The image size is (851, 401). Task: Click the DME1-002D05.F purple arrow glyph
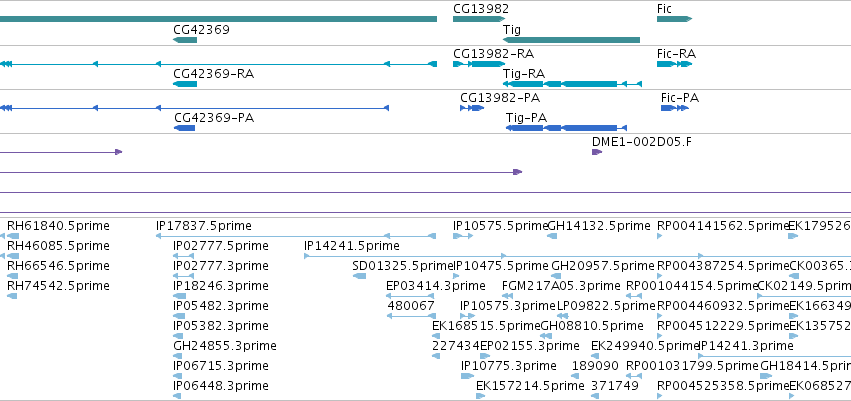597,152
